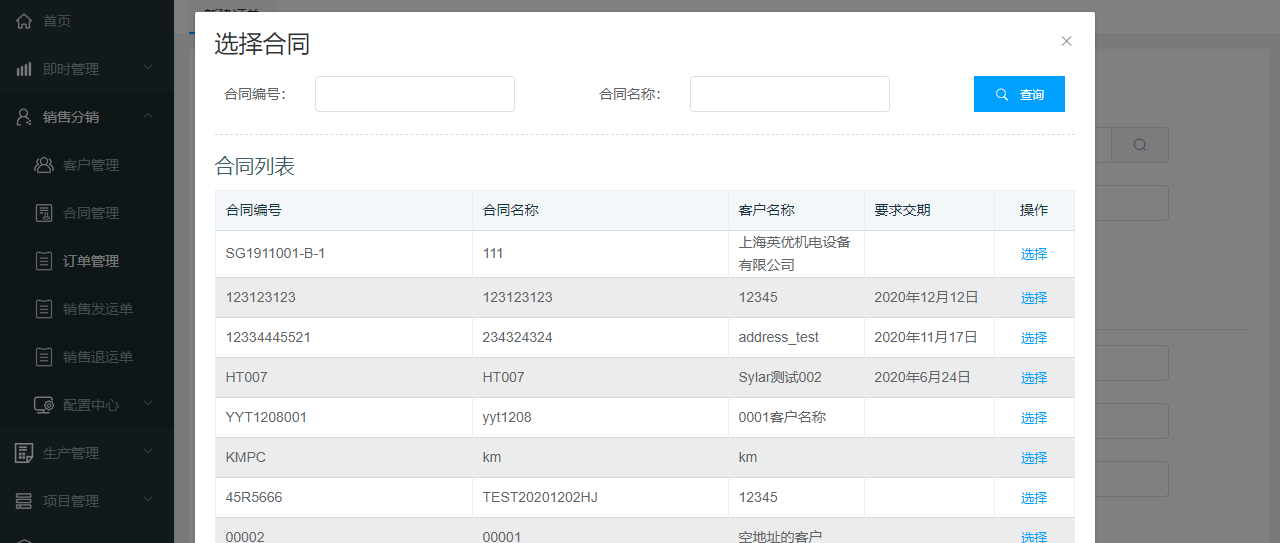
Task: Choose the HT007 contract 选择 link
Action: tap(1034, 378)
